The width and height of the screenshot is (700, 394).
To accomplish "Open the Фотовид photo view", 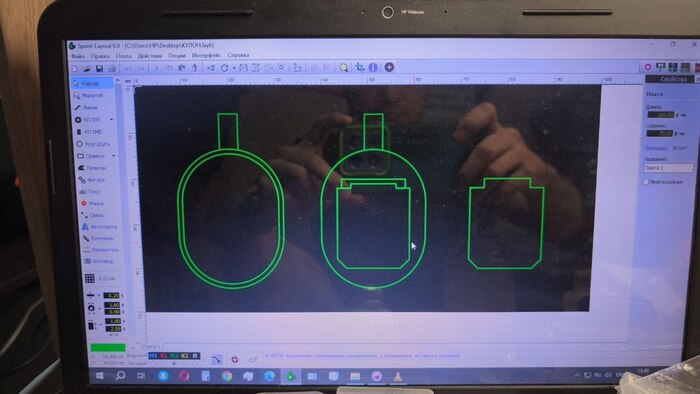I will (x=100, y=261).
